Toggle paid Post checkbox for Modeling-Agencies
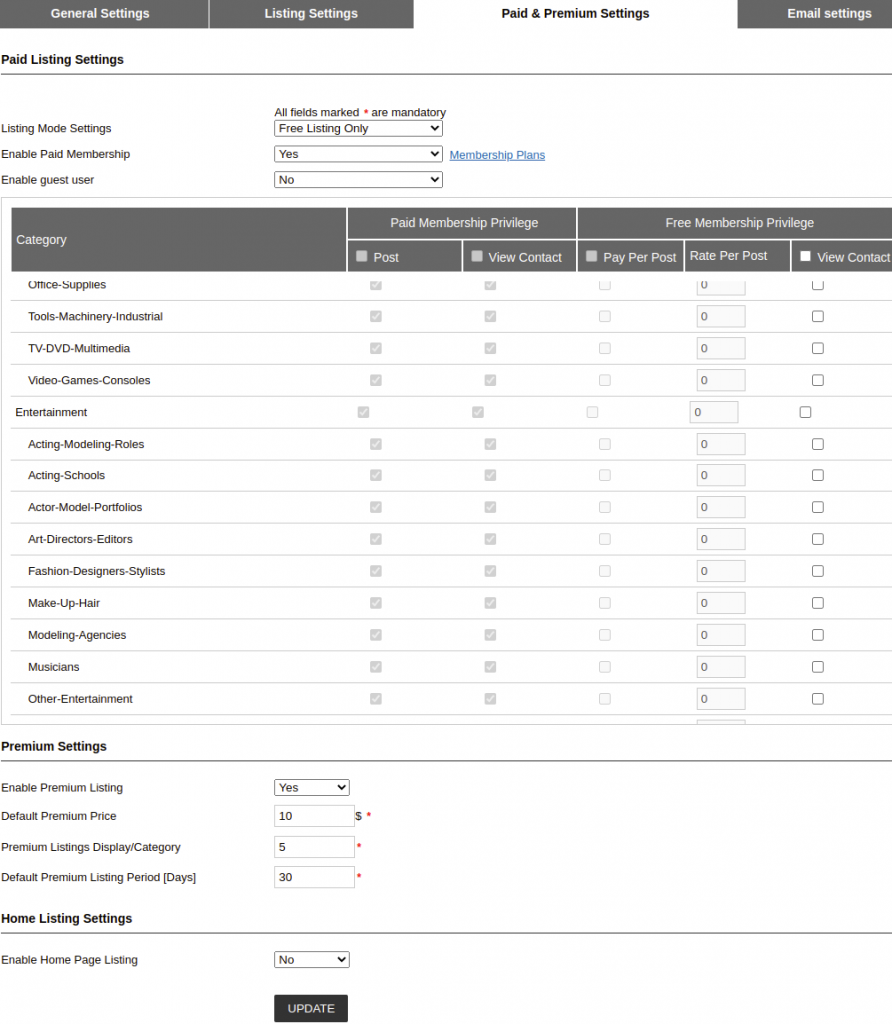Image resolution: width=892 pixels, height=1024 pixels. click(x=375, y=635)
